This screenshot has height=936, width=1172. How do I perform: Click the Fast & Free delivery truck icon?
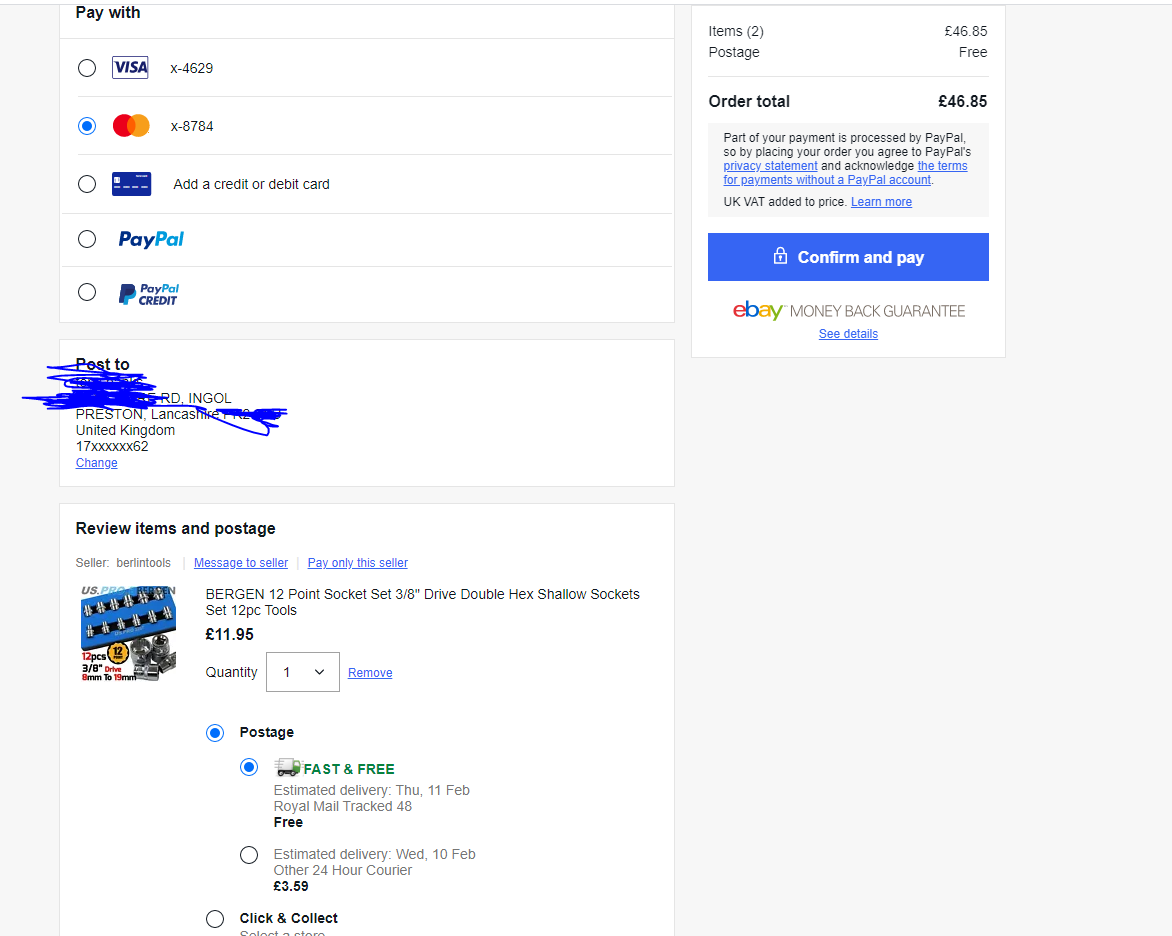click(287, 767)
